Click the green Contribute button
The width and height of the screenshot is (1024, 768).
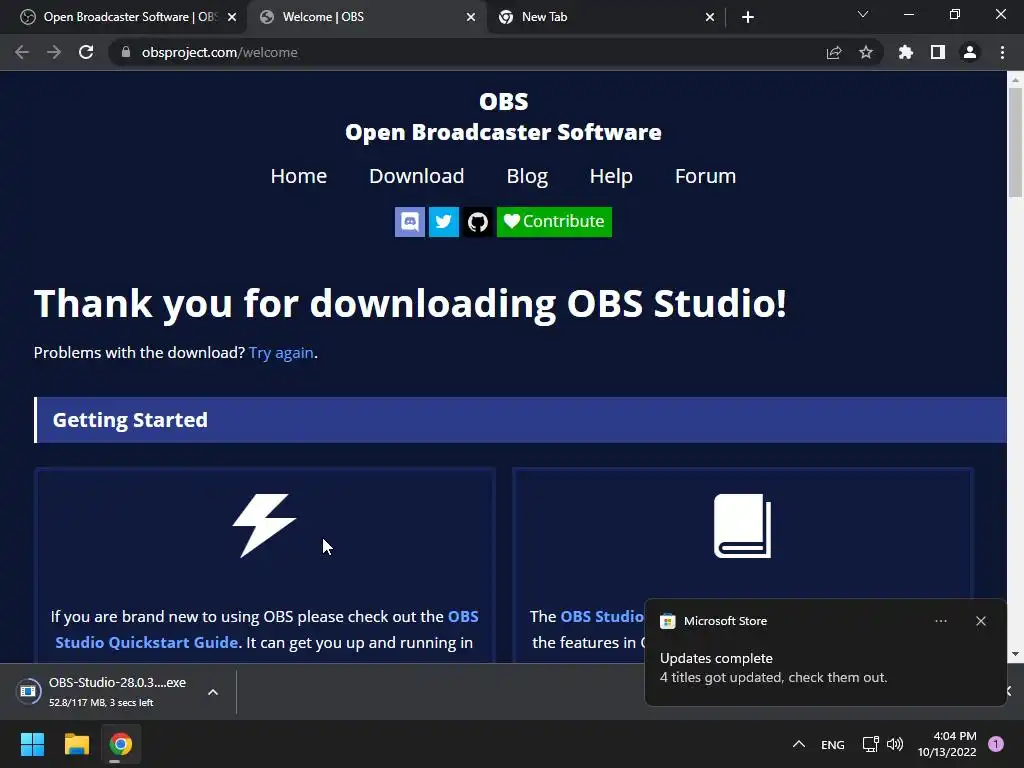(x=554, y=222)
